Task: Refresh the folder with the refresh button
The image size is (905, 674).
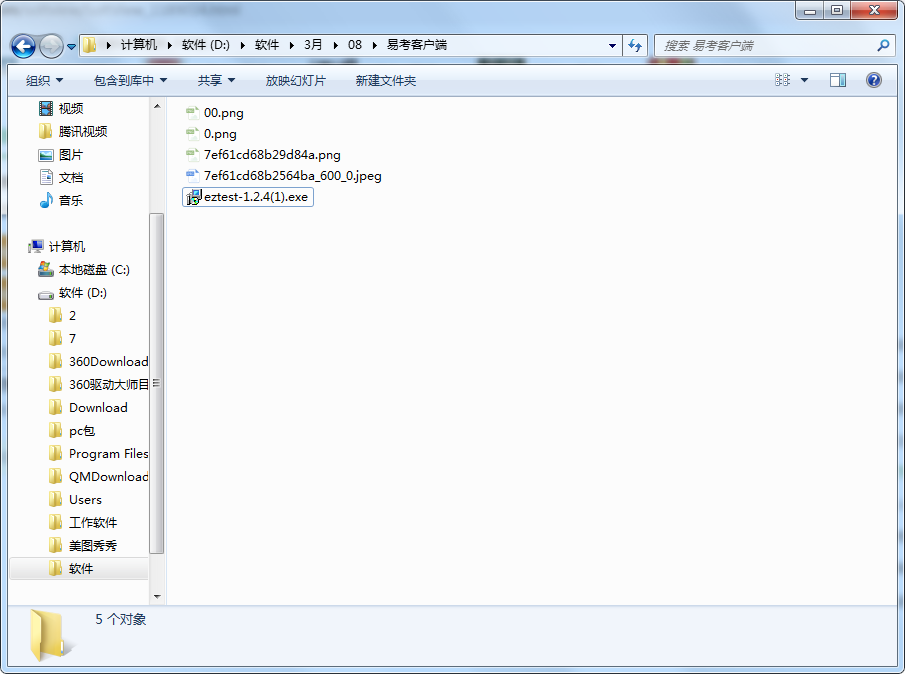Action: pos(635,45)
